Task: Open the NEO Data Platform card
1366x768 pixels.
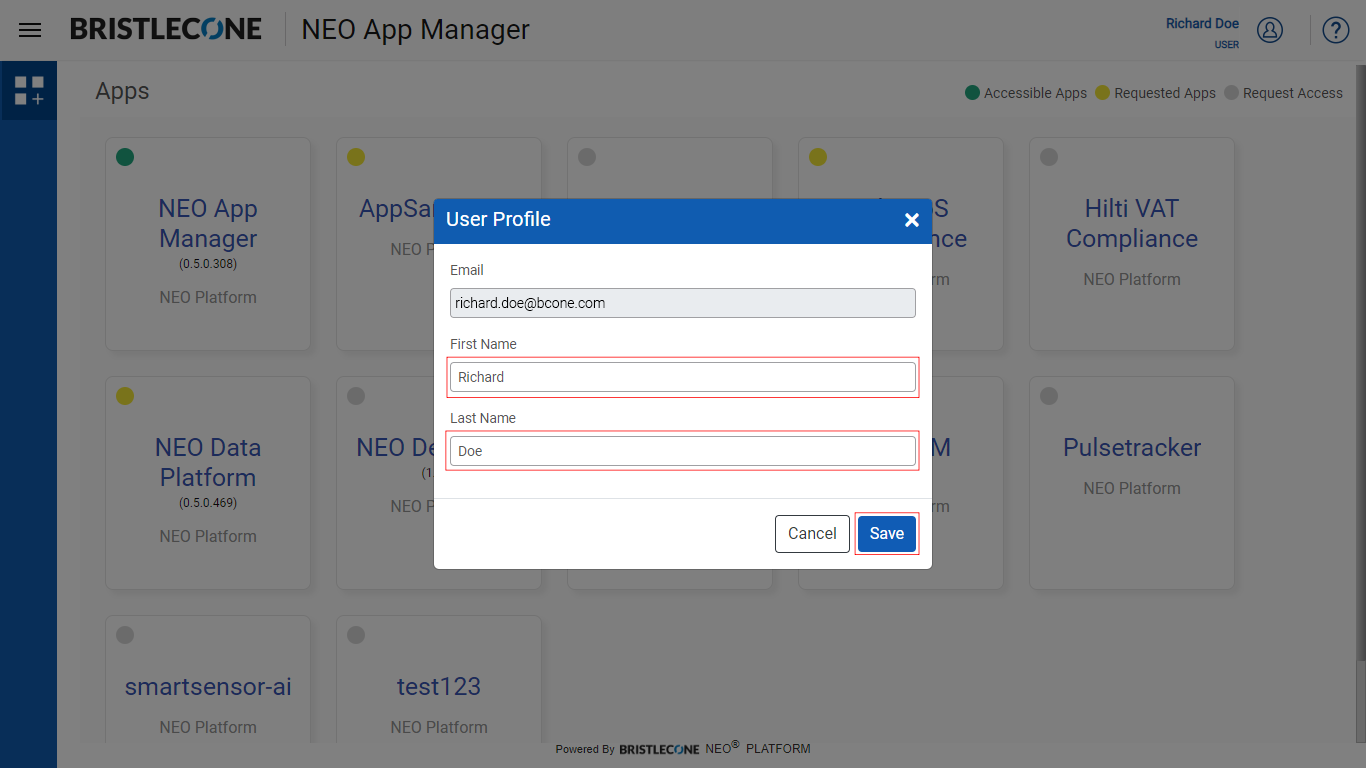Action: click(208, 483)
